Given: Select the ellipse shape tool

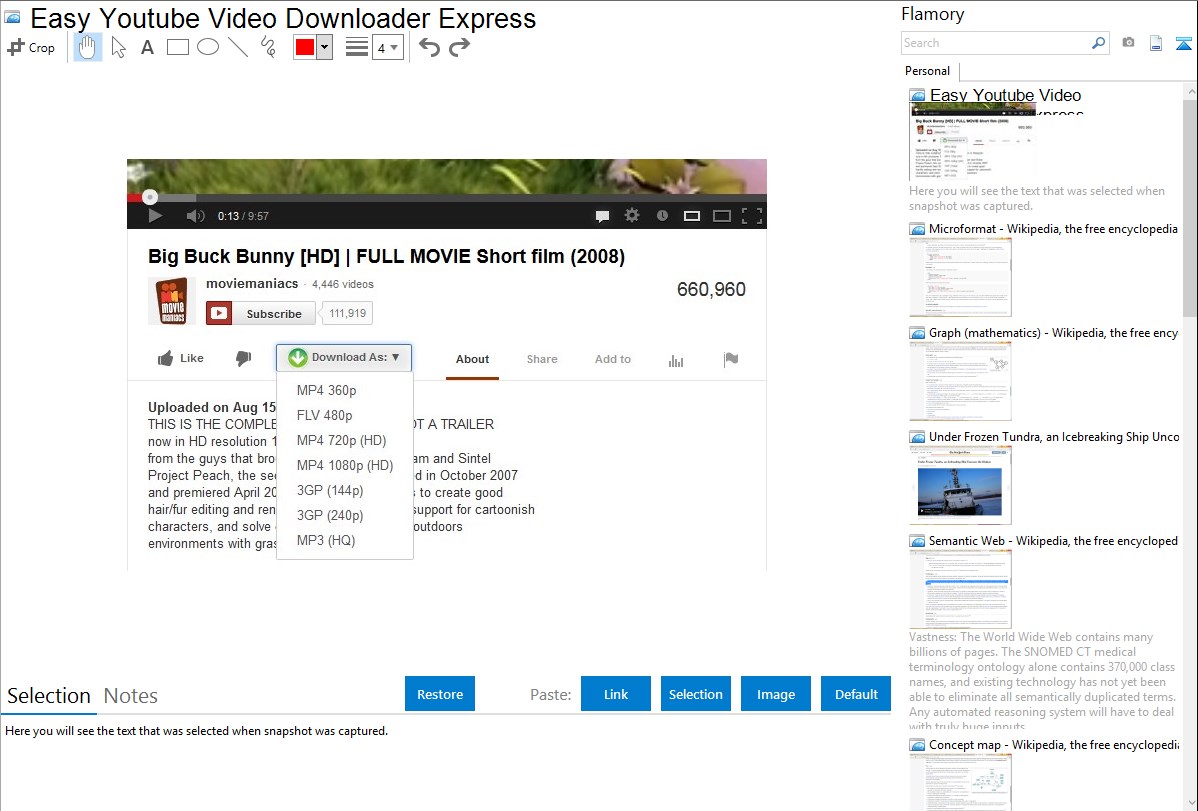Looking at the screenshot, I should tap(208, 47).
